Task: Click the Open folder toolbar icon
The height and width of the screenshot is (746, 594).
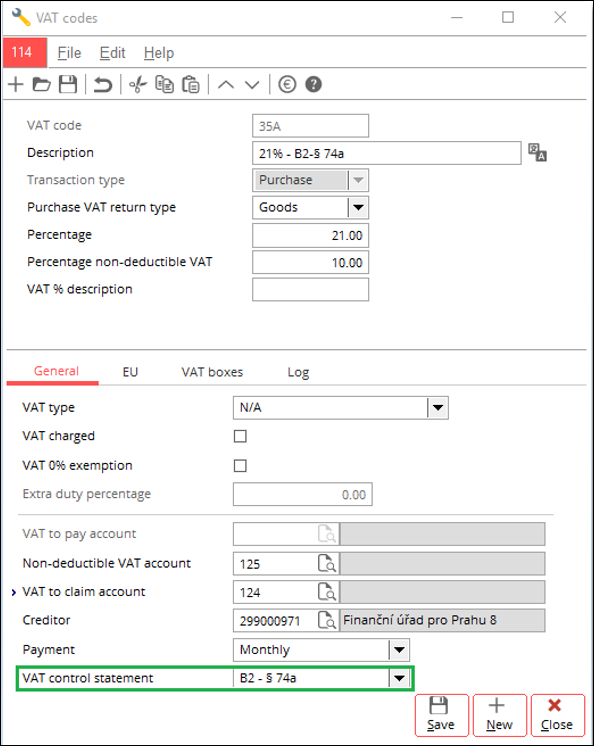Action: coord(41,85)
